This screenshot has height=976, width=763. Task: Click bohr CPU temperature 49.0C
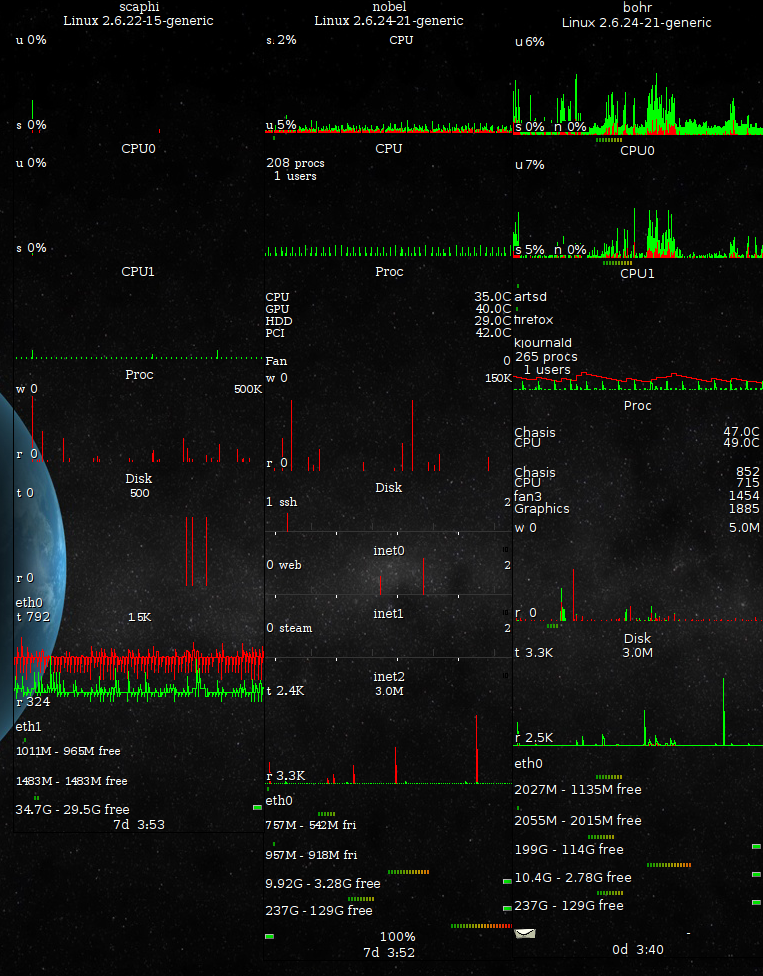[x=741, y=443]
